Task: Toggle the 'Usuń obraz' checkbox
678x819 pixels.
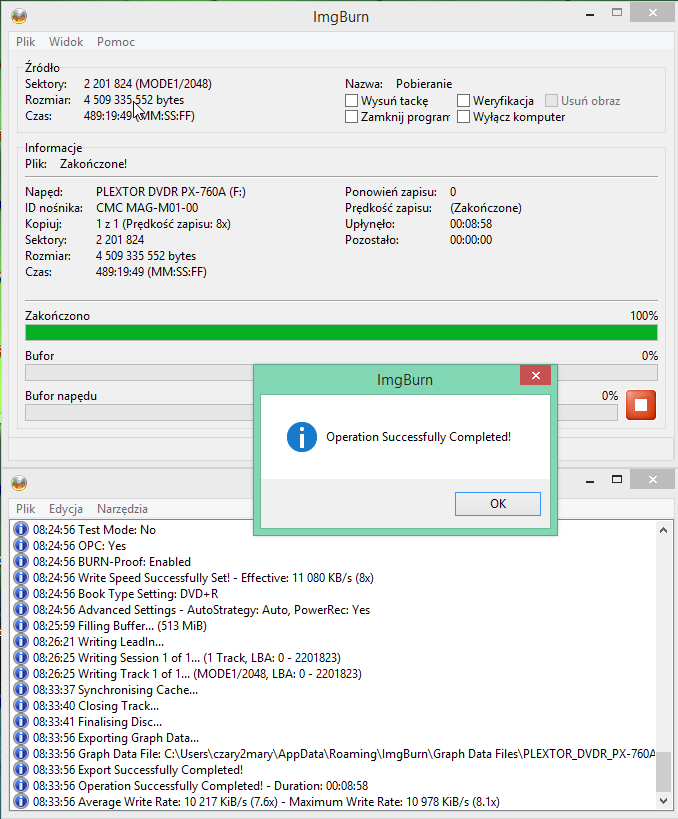Action: click(x=551, y=101)
